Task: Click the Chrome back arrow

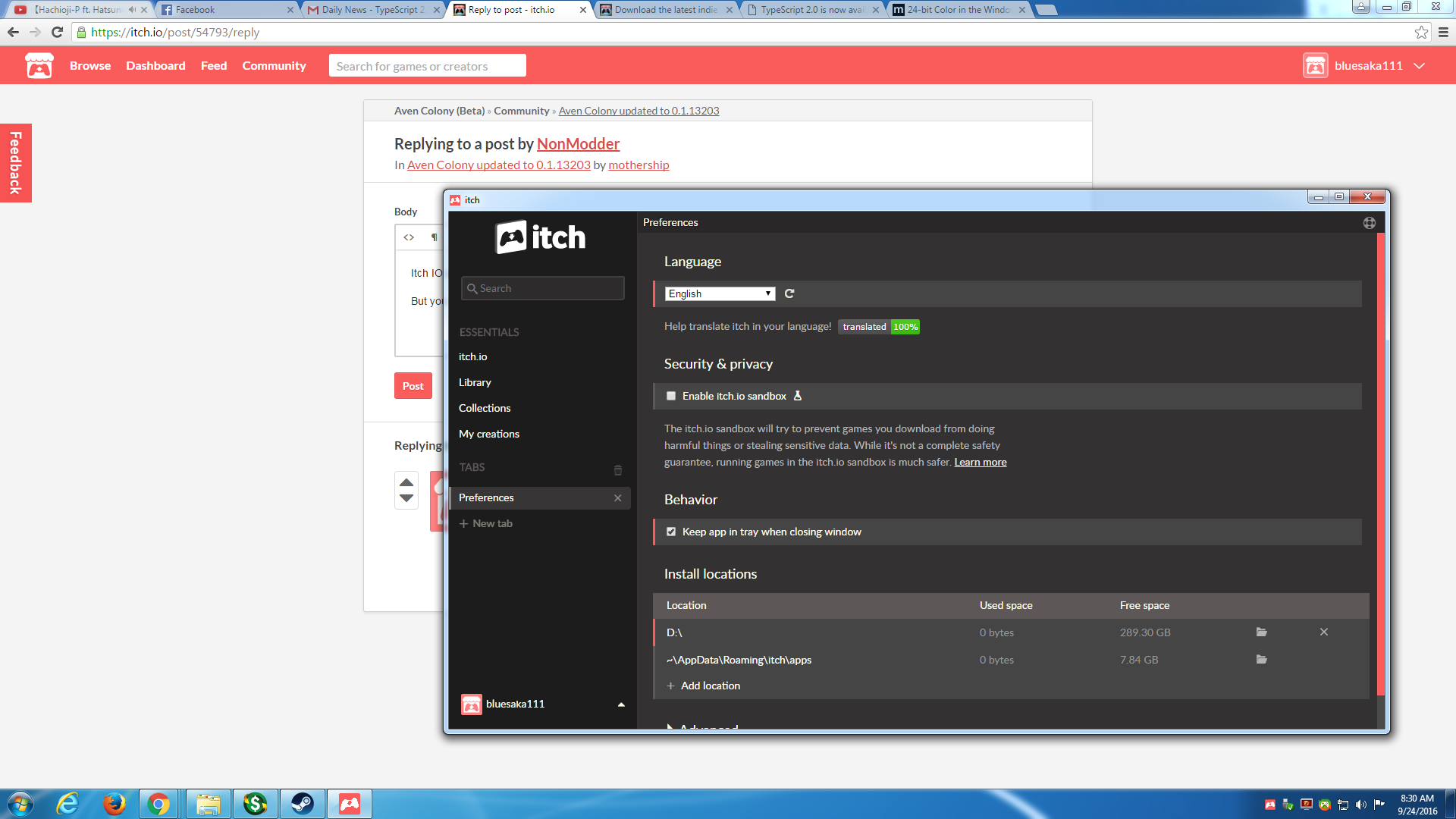Action: [13, 32]
